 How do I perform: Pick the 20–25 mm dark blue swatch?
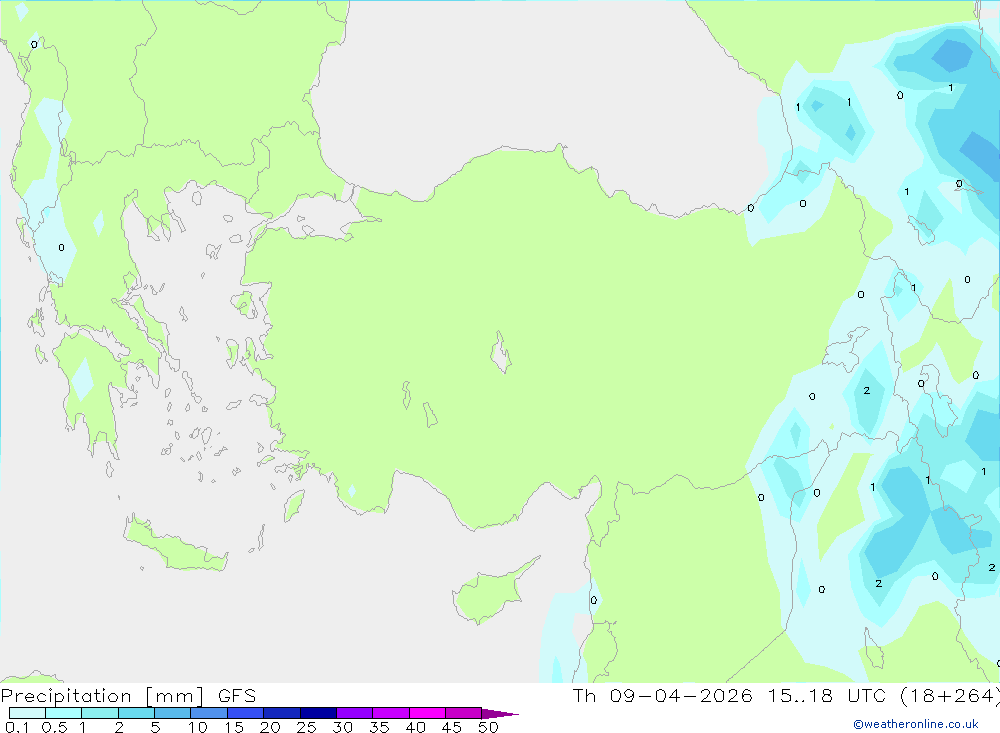point(282,713)
